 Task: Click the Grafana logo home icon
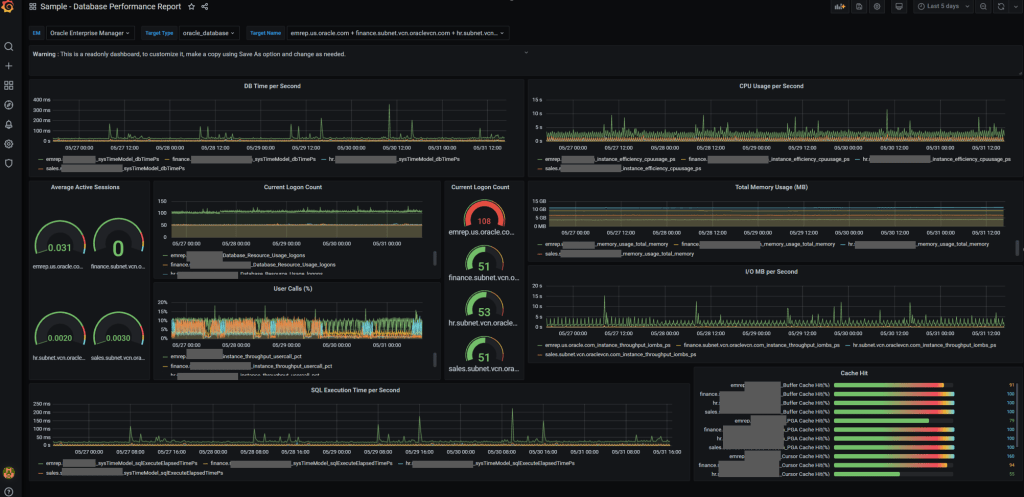tap(9, 7)
